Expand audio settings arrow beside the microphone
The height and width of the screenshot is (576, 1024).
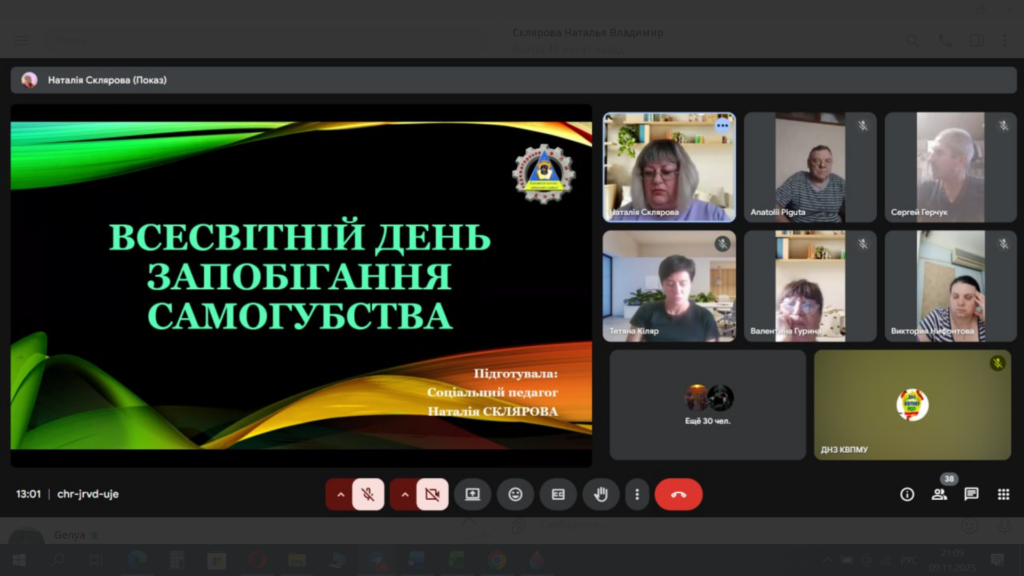tap(340, 494)
